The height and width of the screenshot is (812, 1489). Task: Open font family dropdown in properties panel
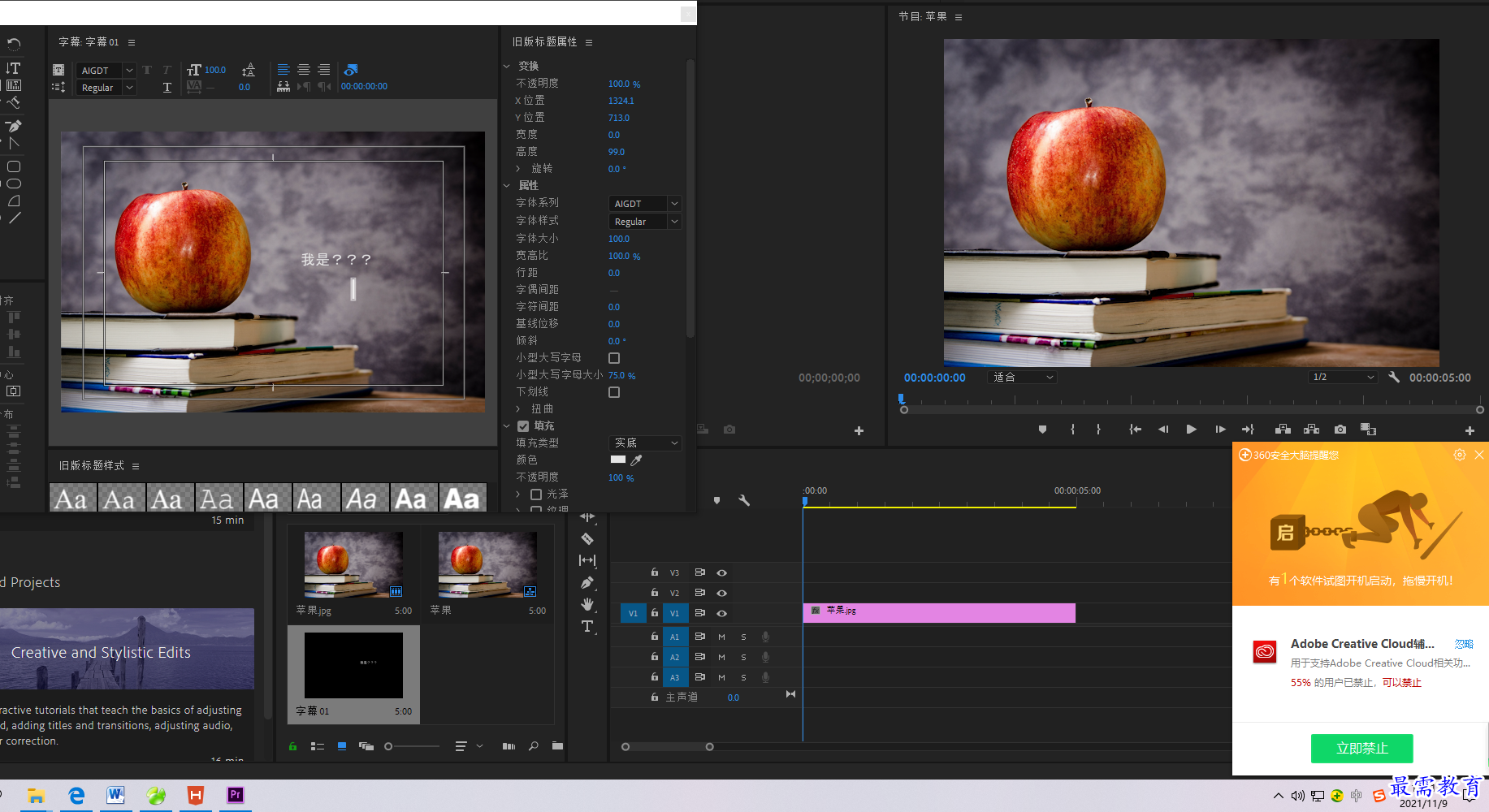click(x=674, y=204)
